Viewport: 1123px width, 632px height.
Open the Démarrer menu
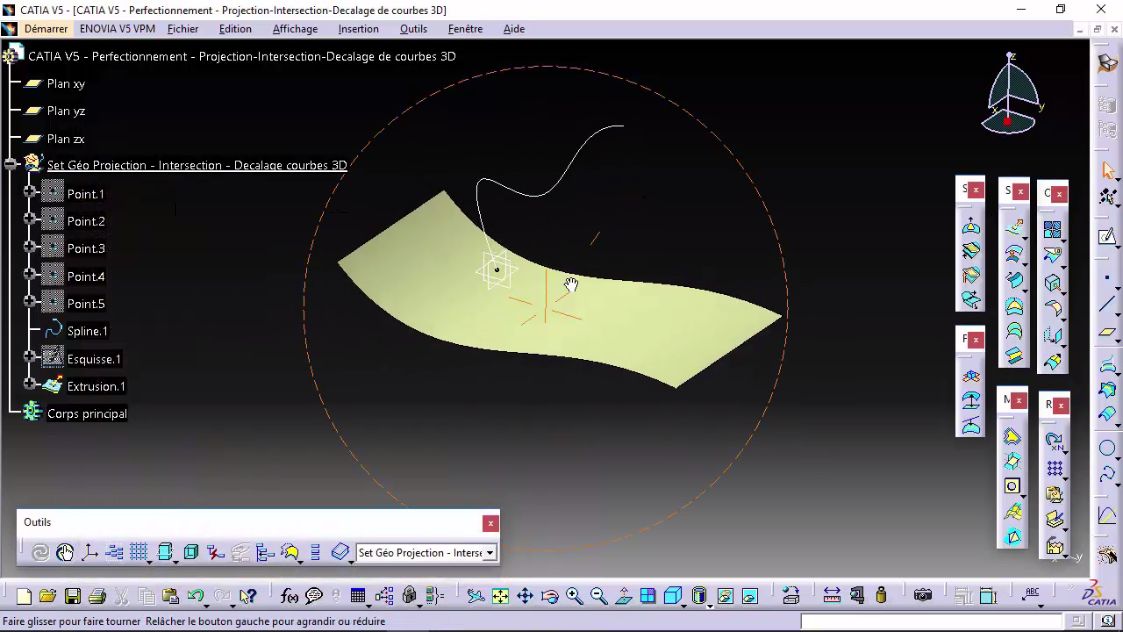point(46,29)
